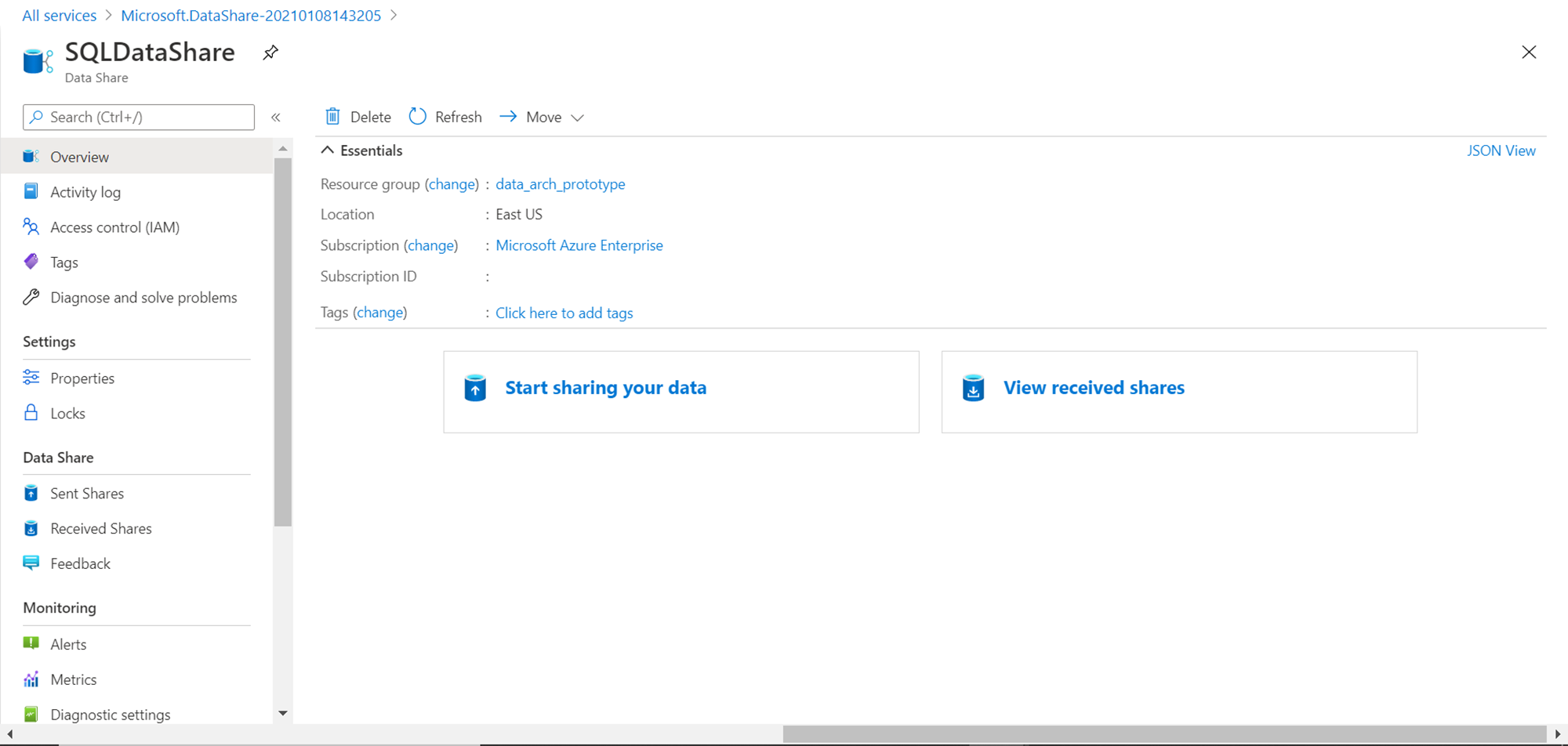Image resolution: width=1568 pixels, height=746 pixels.
Task: Open Microsoft Azure Enterprise subscription
Action: pos(579,245)
